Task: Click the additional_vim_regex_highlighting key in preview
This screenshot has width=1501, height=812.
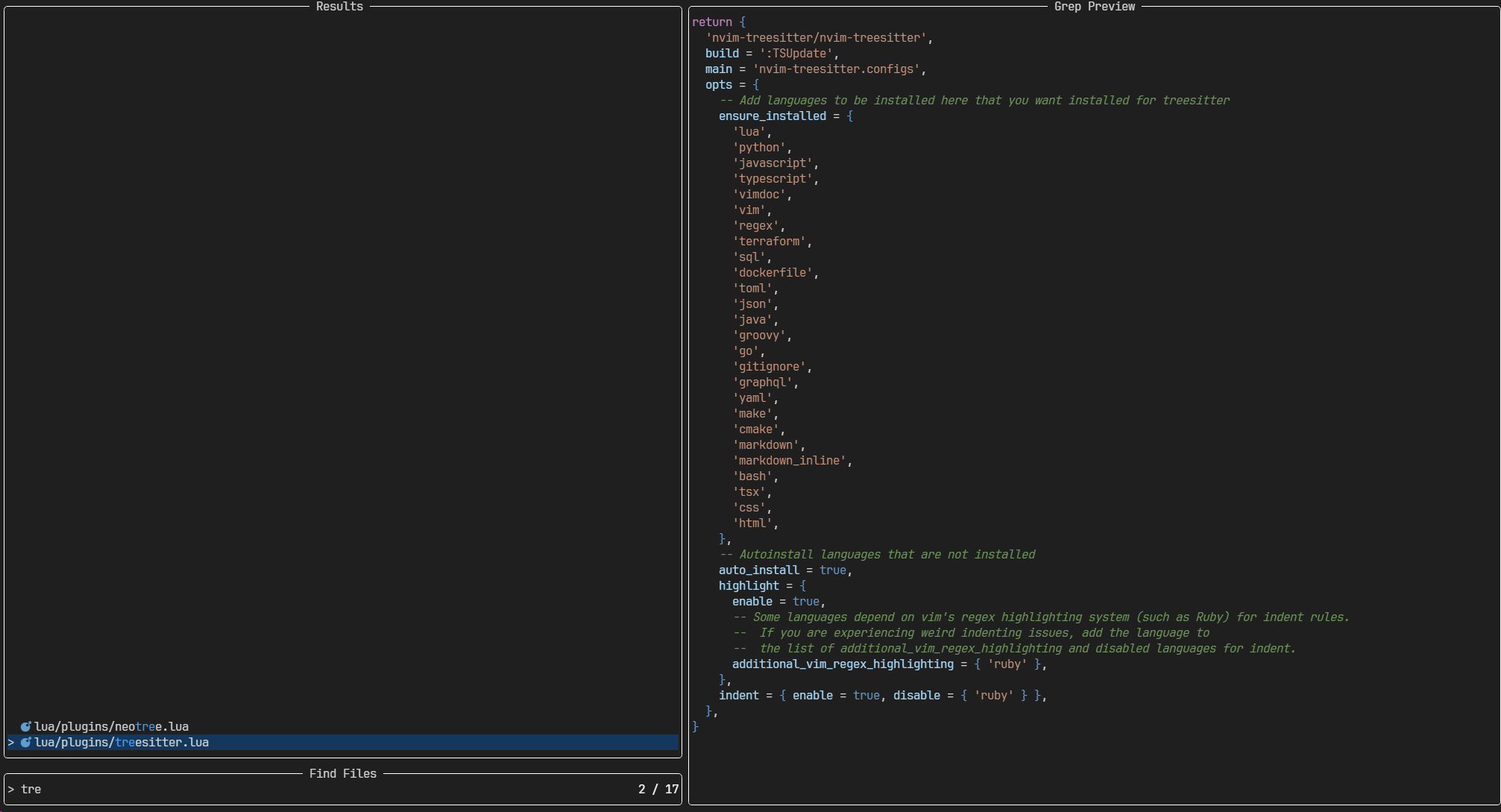Action: click(843, 664)
